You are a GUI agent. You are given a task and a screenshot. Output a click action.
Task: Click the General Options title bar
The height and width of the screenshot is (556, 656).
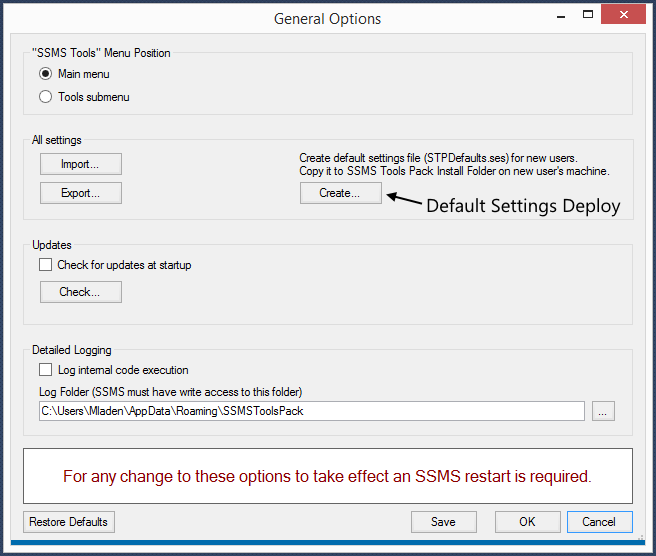click(327, 19)
